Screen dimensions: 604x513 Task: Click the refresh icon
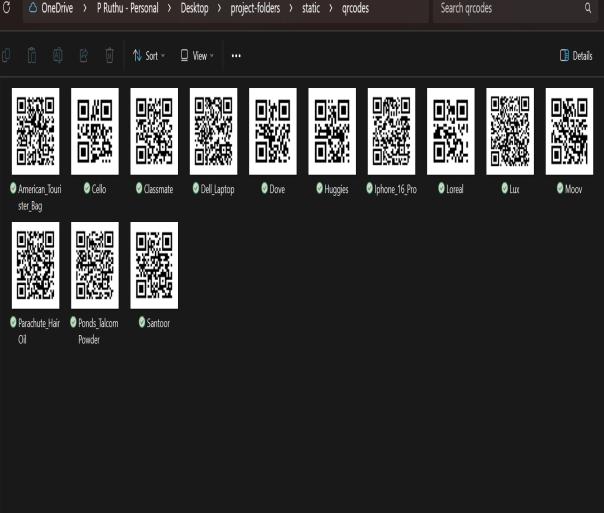(7, 8)
